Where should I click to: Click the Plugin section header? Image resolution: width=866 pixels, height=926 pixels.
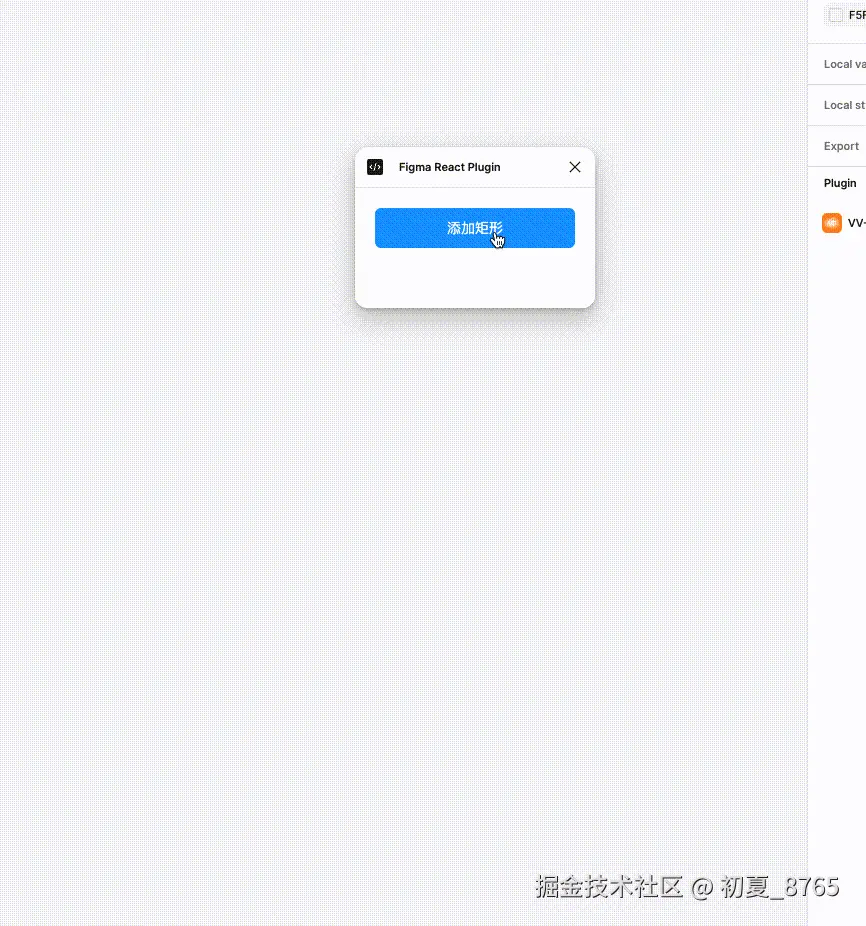pos(839,183)
